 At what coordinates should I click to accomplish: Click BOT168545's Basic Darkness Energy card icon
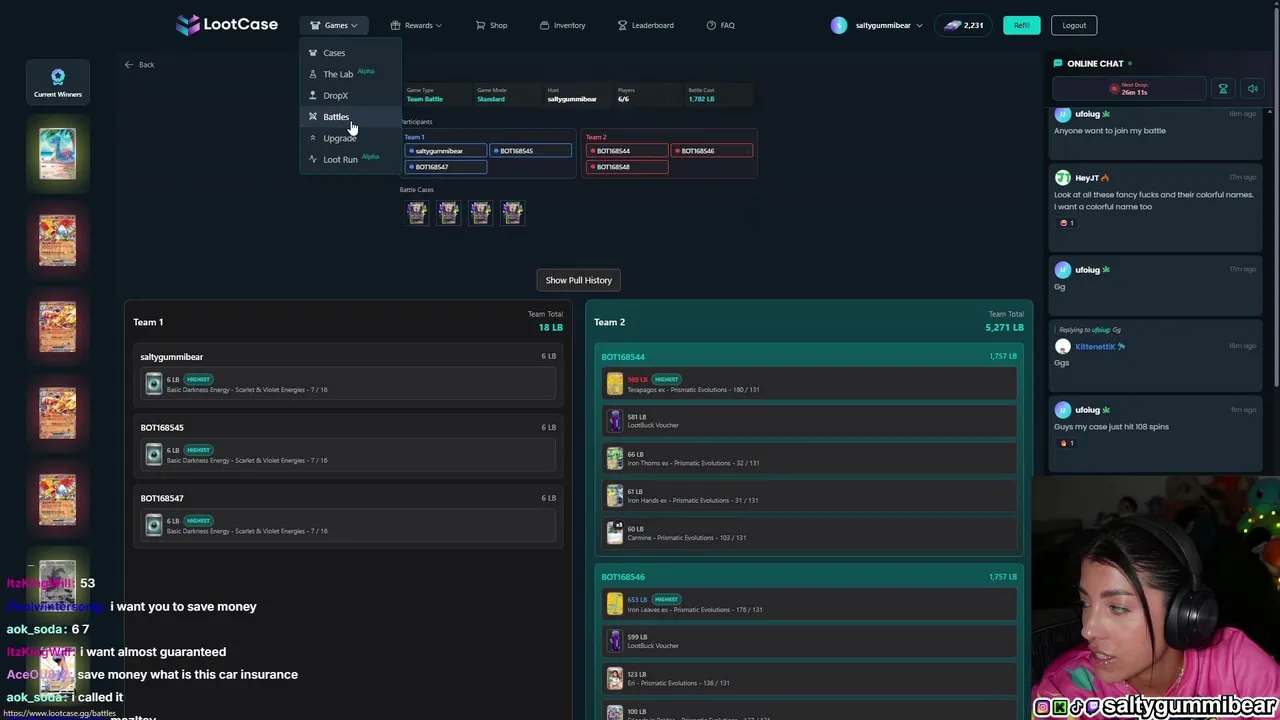pyautogui.click(x=154, y=455)
